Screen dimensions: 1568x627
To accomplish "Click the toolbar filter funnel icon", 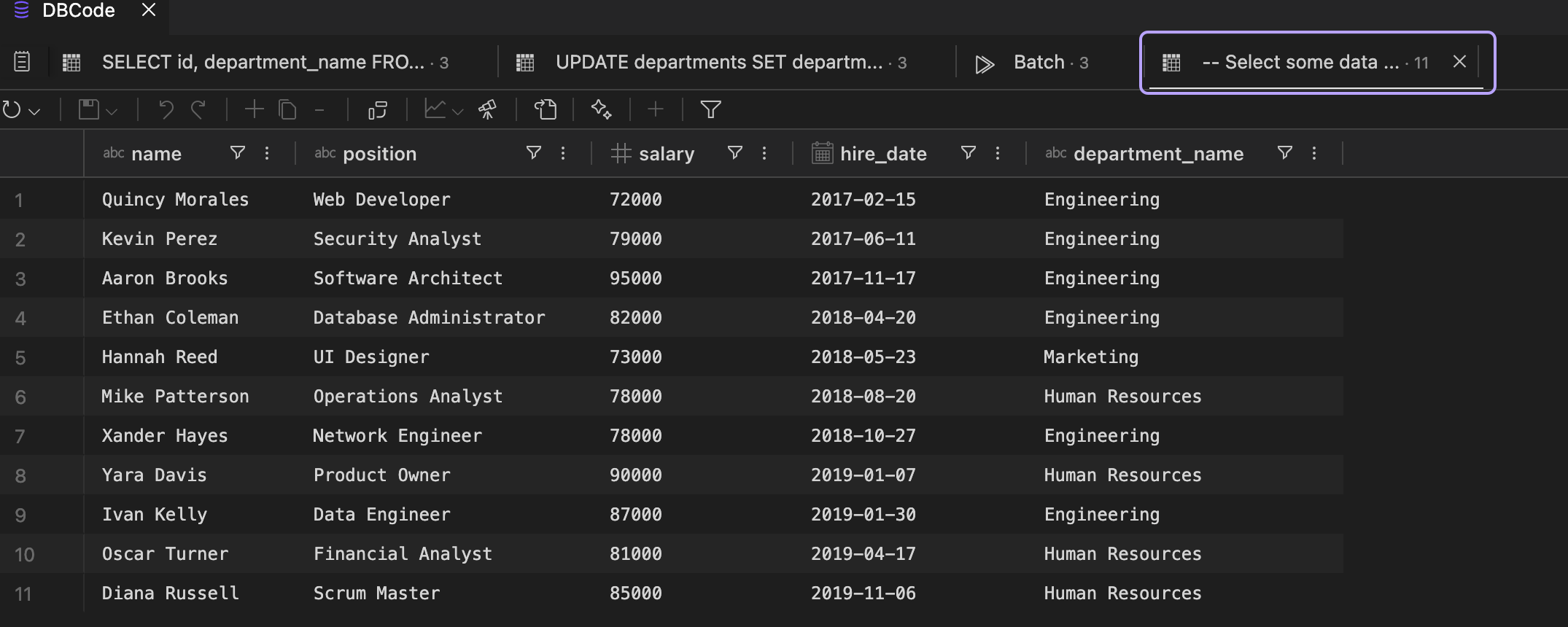I will tap(711, 110).
